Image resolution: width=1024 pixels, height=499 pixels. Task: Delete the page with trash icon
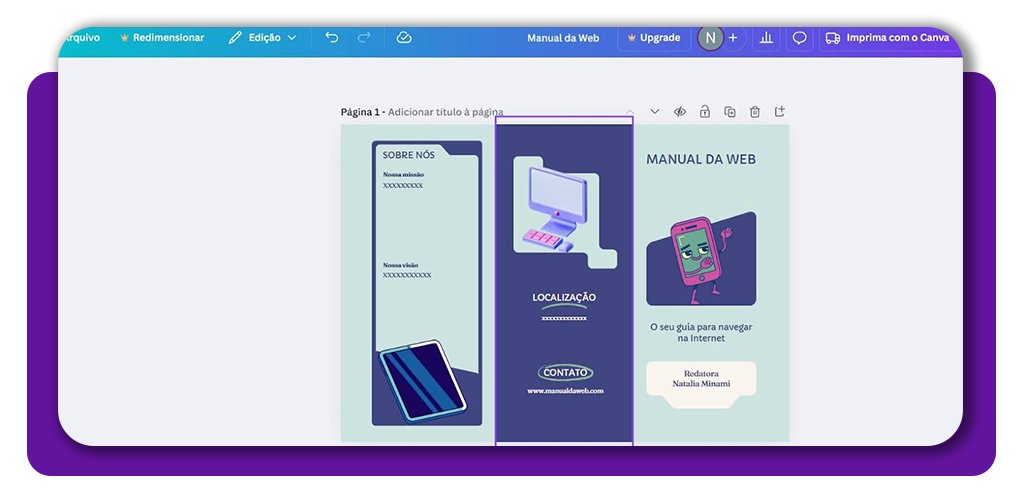(x=754, y=112)
